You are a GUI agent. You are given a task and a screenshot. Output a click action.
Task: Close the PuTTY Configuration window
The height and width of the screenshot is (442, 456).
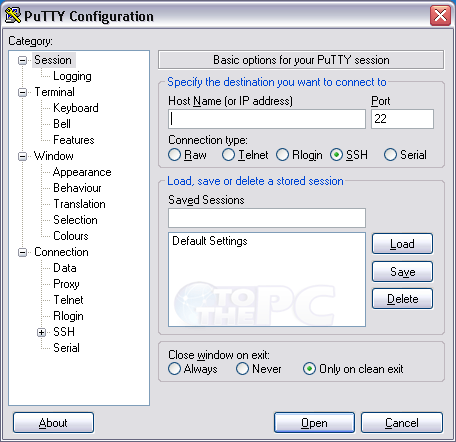point(440,15)
